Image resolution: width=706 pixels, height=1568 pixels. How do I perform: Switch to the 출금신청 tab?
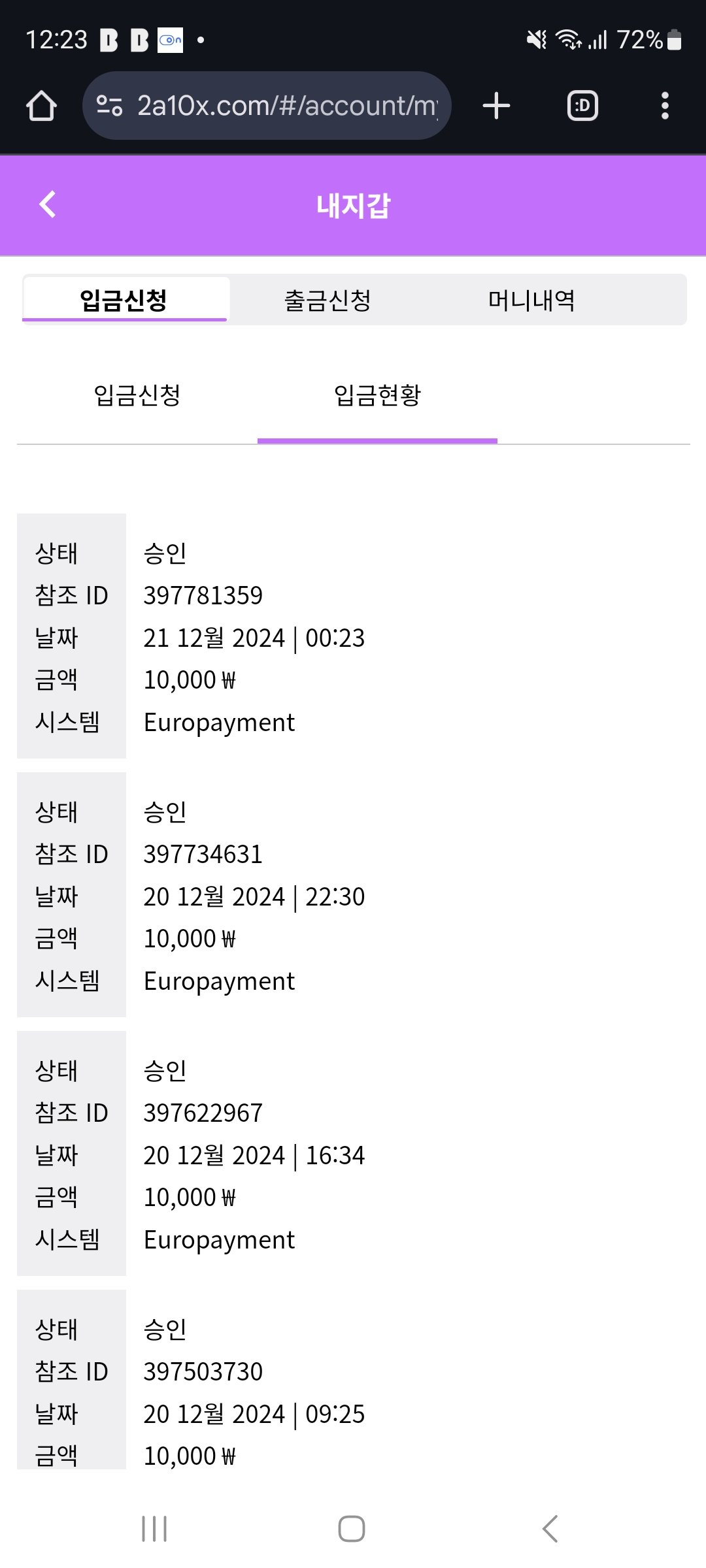[328, 301]
